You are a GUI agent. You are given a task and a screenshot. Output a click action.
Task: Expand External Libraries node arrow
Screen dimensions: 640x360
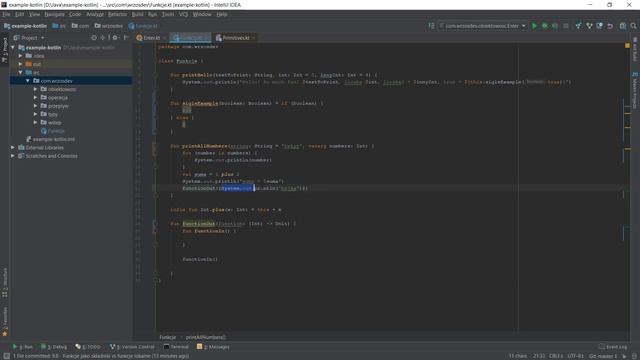[x=13, y=147]
